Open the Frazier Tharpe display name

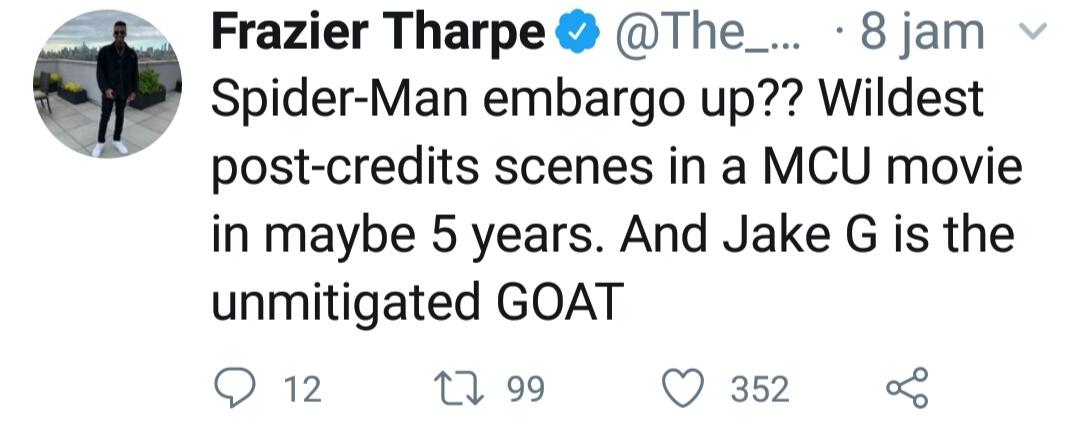[x=378, y=37]
